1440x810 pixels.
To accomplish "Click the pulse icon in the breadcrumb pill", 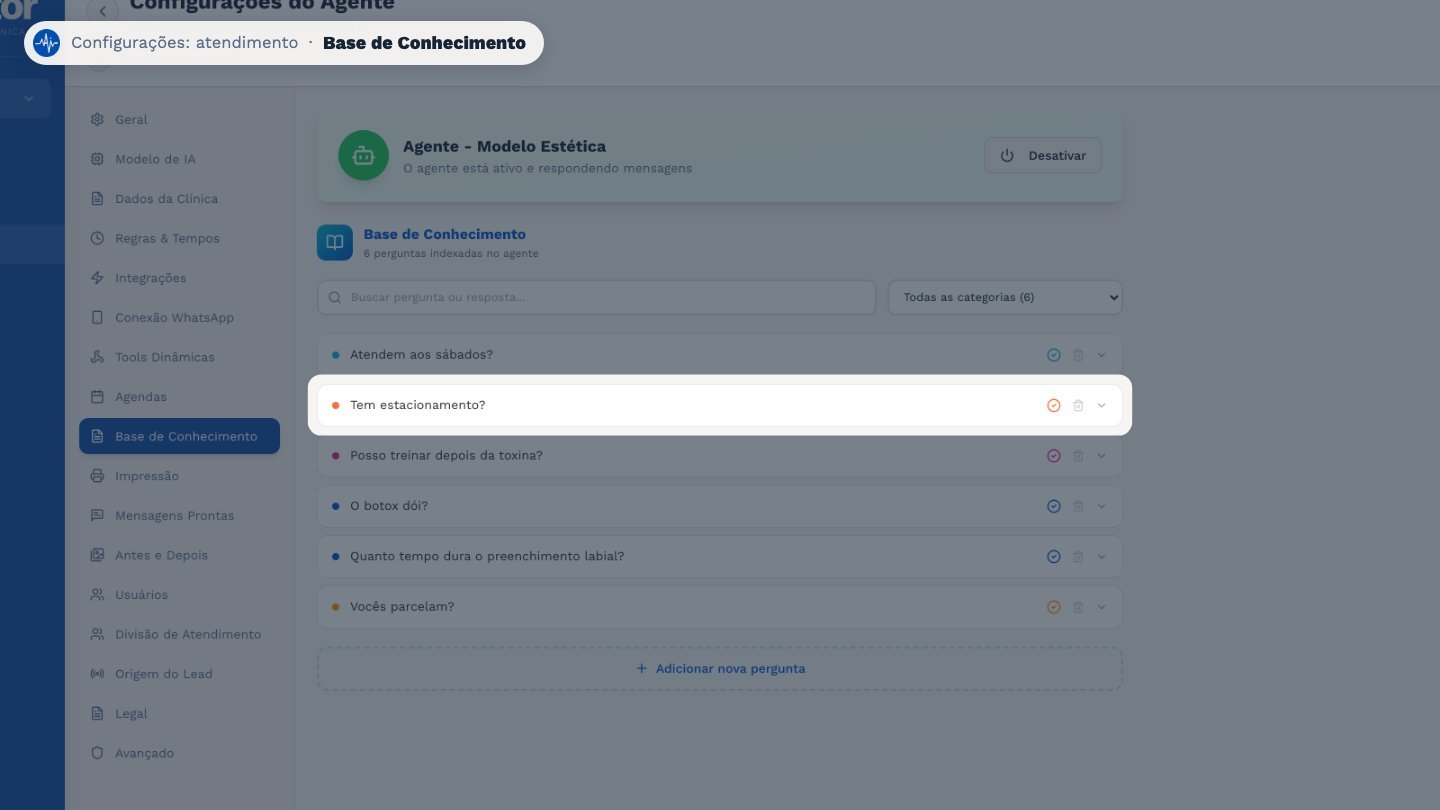I will pos(46,43).
